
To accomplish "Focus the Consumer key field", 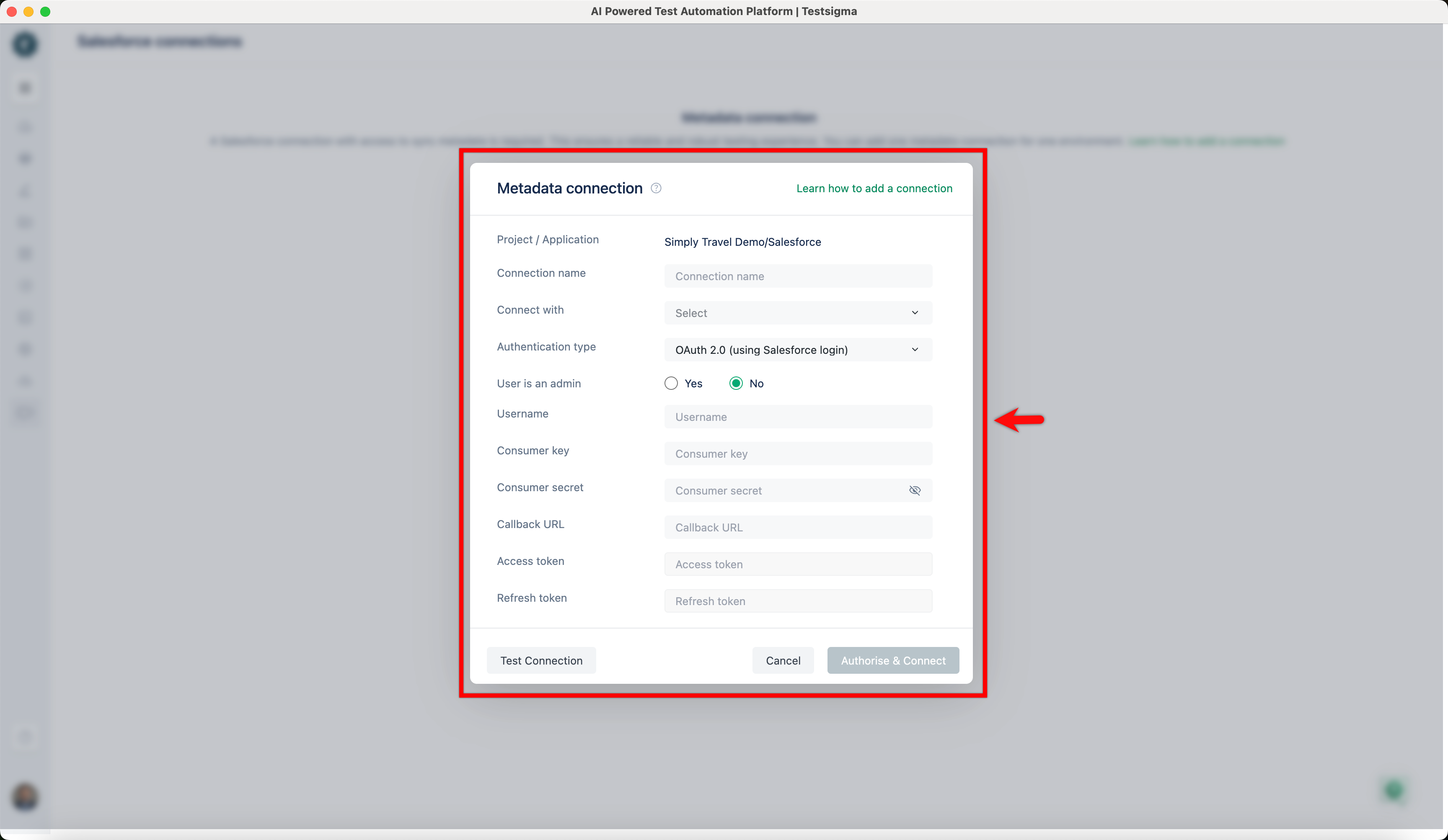I will coord(798,453).
